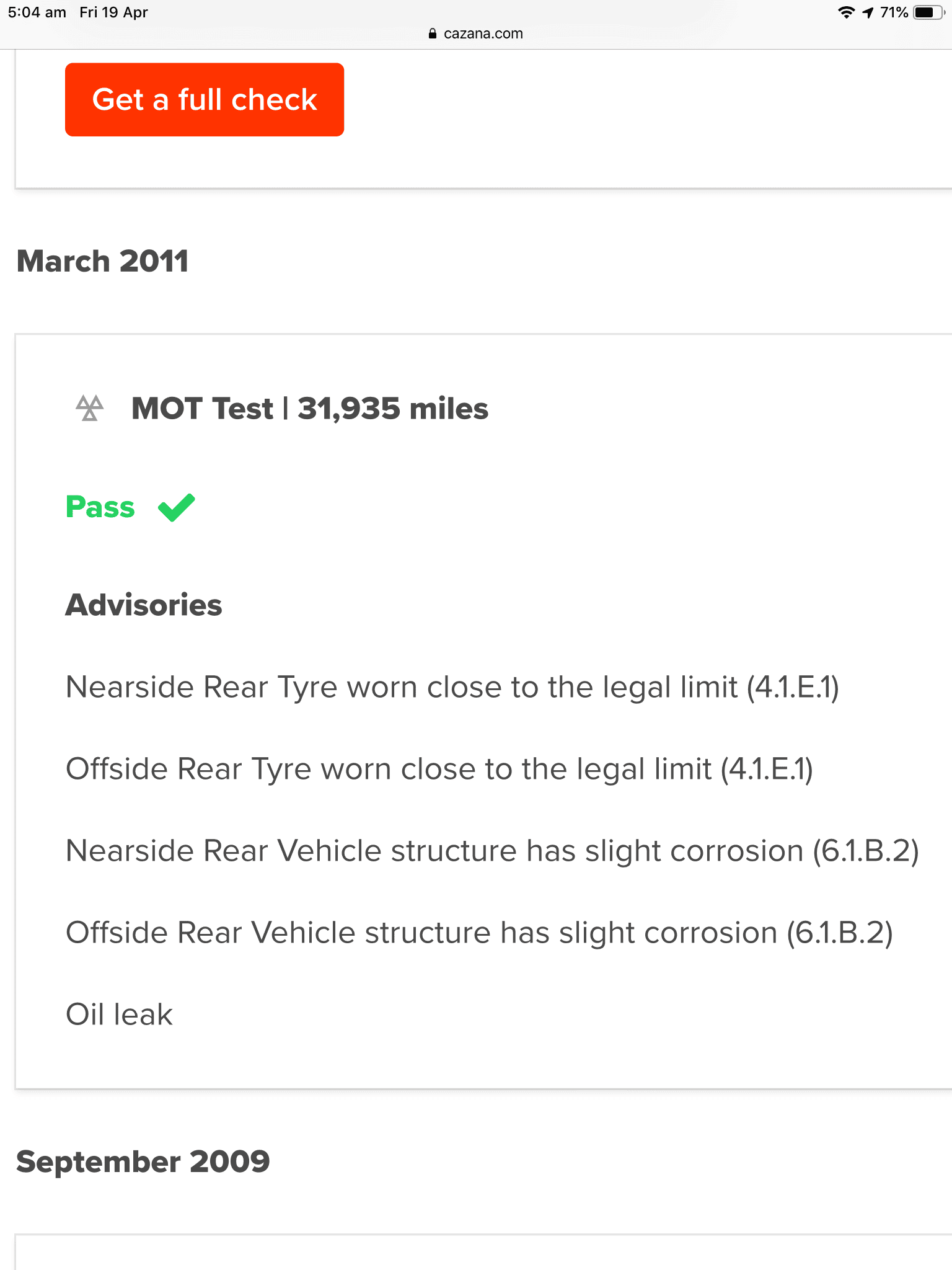This screenshot has height=1270, width=952.
Task: Select the March 2011 heading
Action: click(x=103, y=261)
